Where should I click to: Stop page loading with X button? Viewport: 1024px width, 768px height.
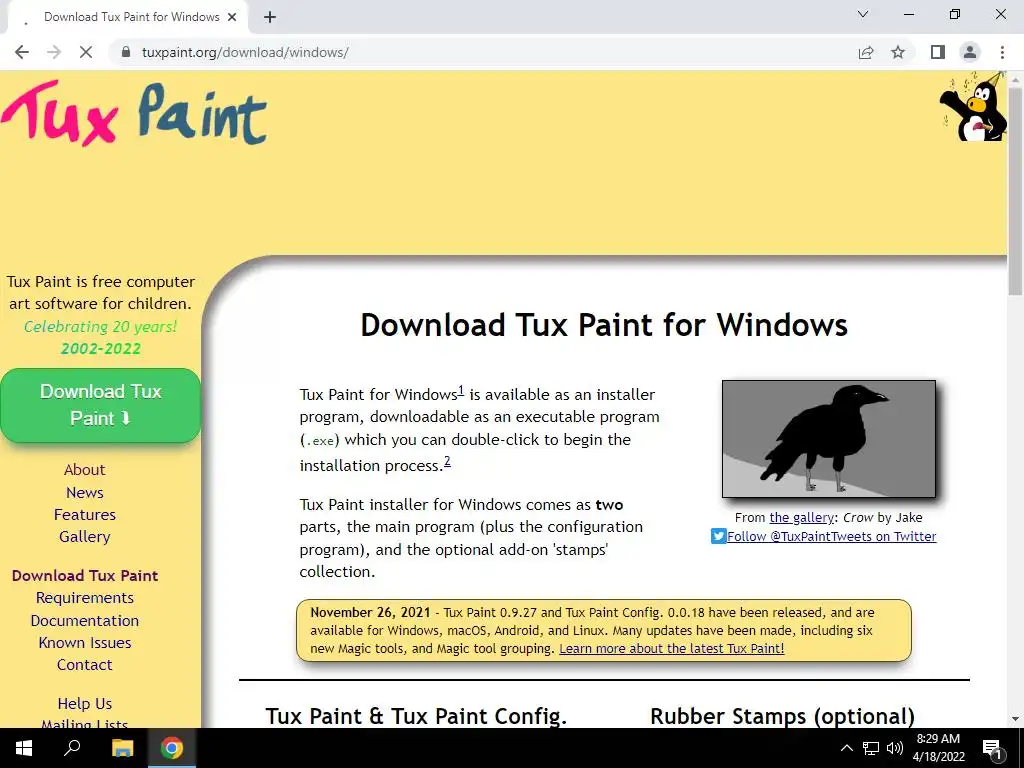click(86, 52)
